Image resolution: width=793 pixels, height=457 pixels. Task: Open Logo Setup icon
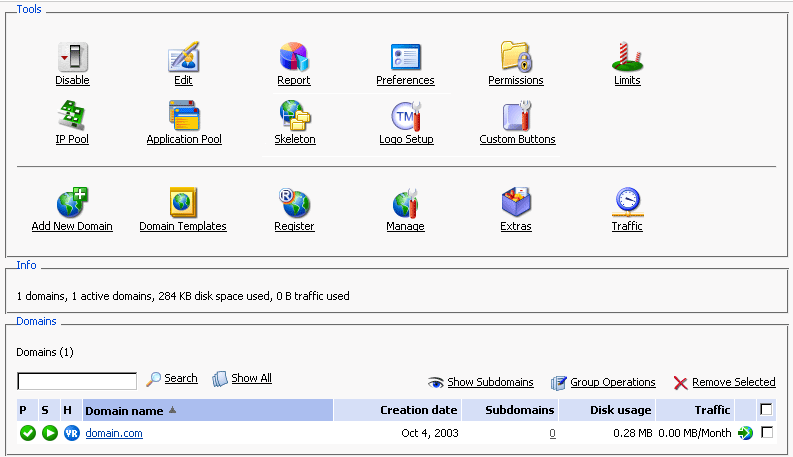click(x=406, y=116)
